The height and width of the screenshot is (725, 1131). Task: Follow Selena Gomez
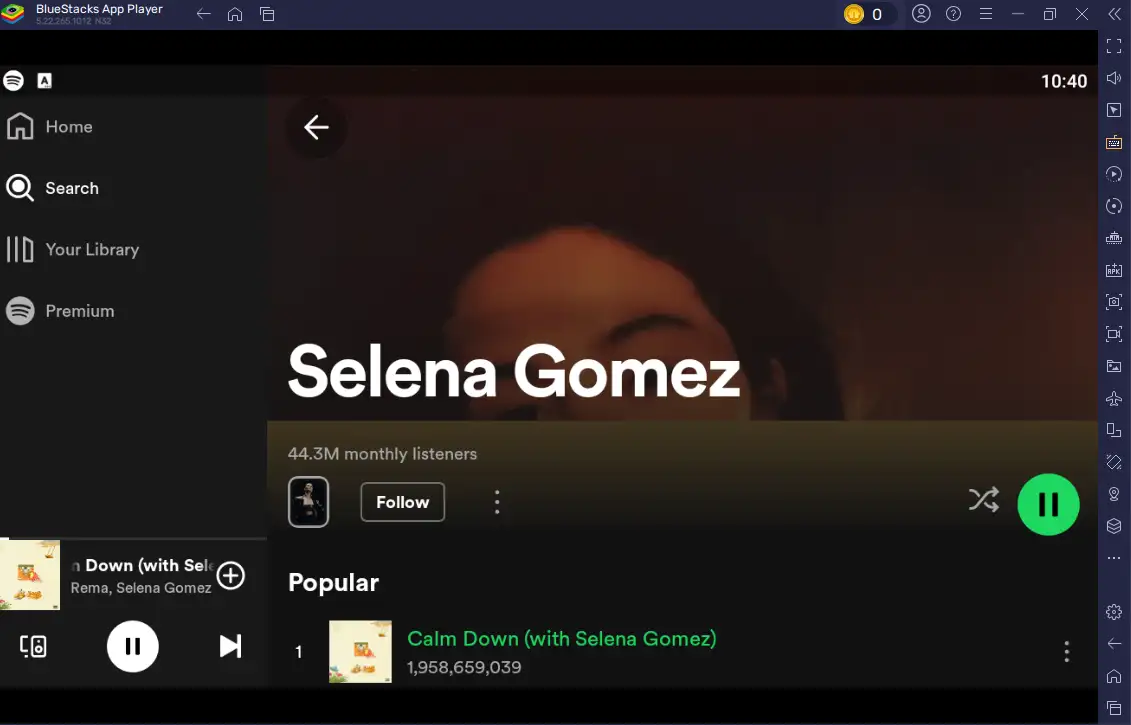pyautogui.click(x=402, y=502)
